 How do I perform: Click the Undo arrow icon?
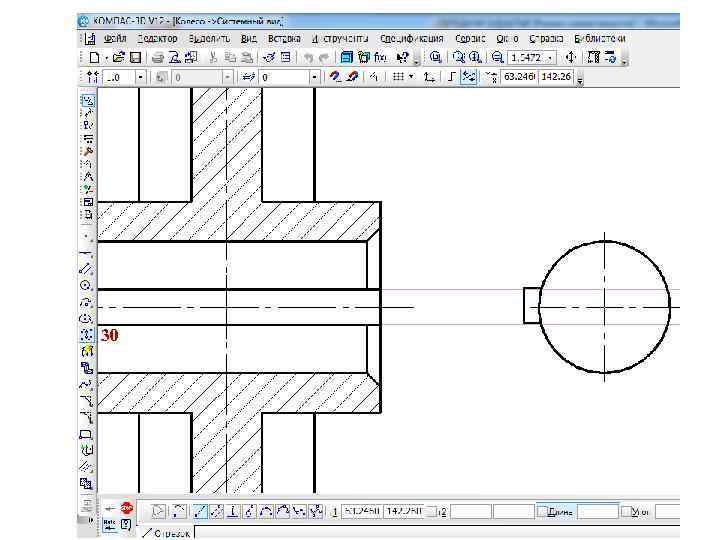point(309,58)
